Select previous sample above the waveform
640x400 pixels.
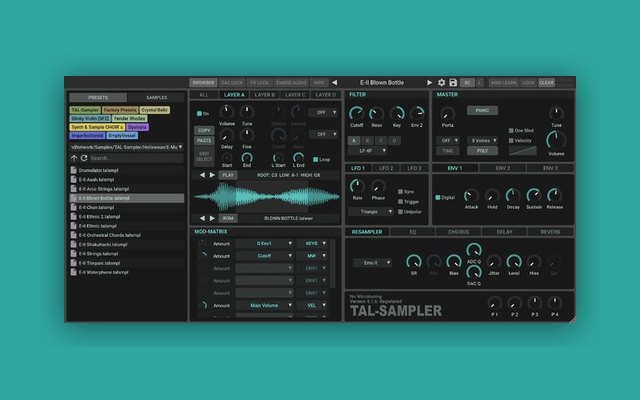point(202,175)
